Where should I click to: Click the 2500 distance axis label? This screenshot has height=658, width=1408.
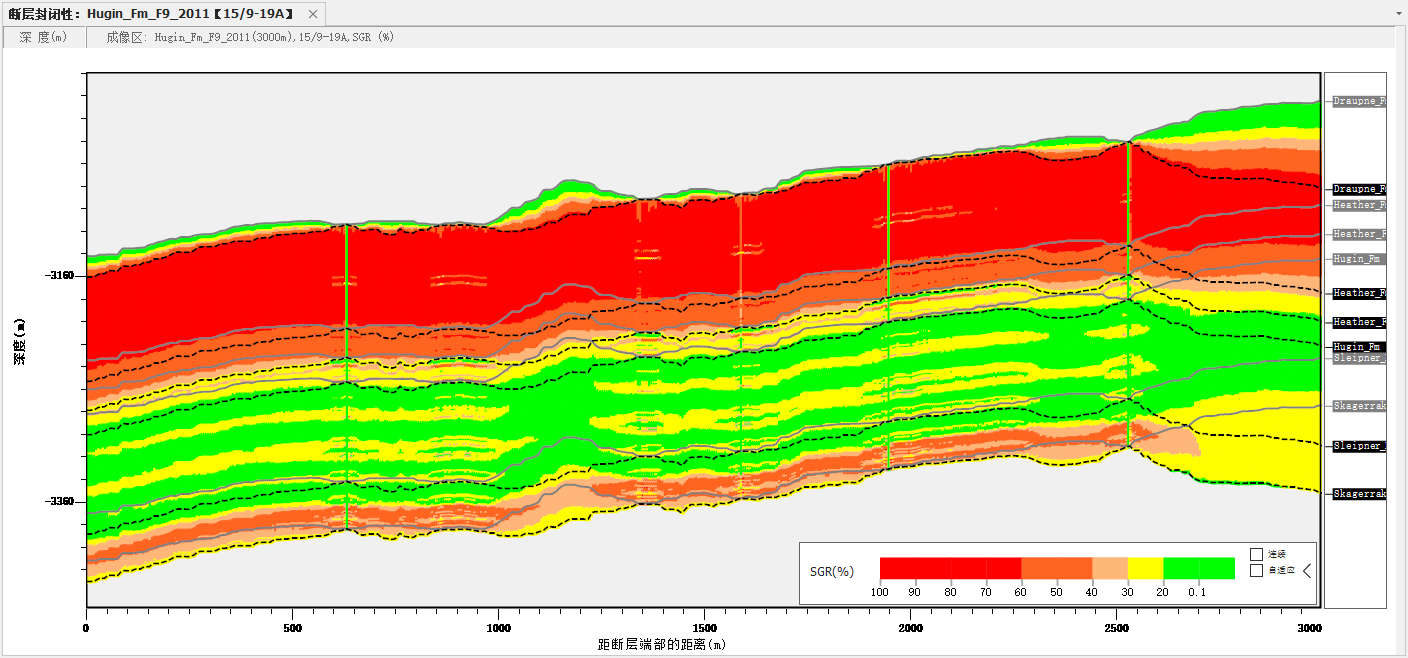point(1116,628)
